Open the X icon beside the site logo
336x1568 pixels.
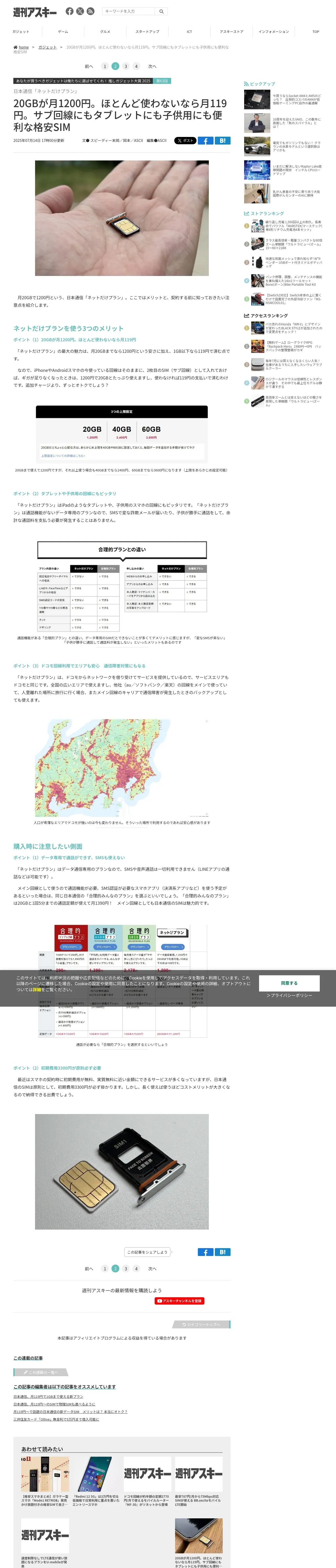click(x=80, y=11)
